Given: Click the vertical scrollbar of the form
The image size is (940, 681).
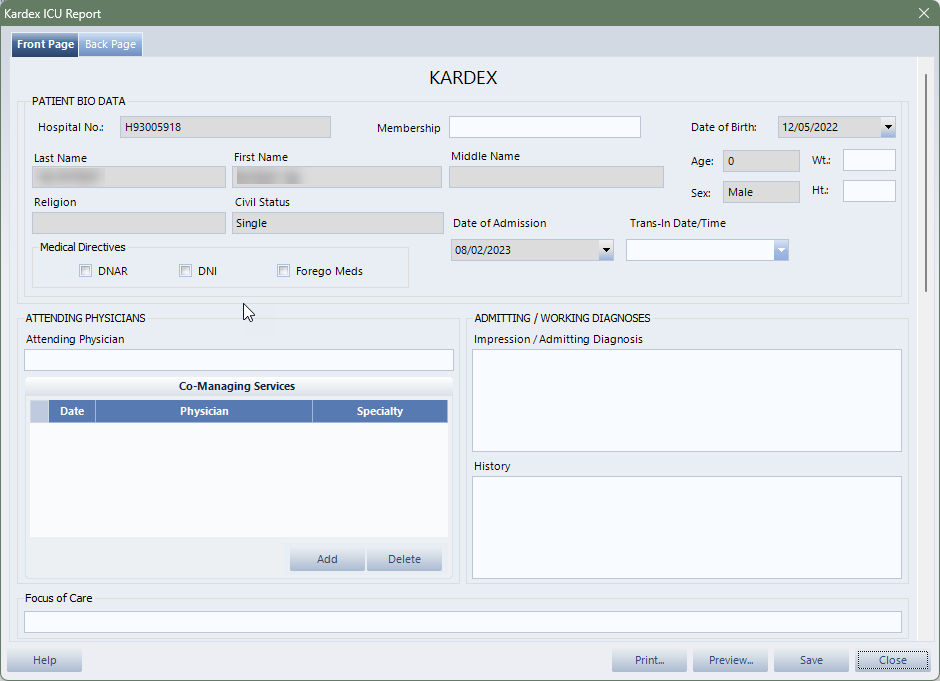Looking at the screenshot, I should coord(926,180).
